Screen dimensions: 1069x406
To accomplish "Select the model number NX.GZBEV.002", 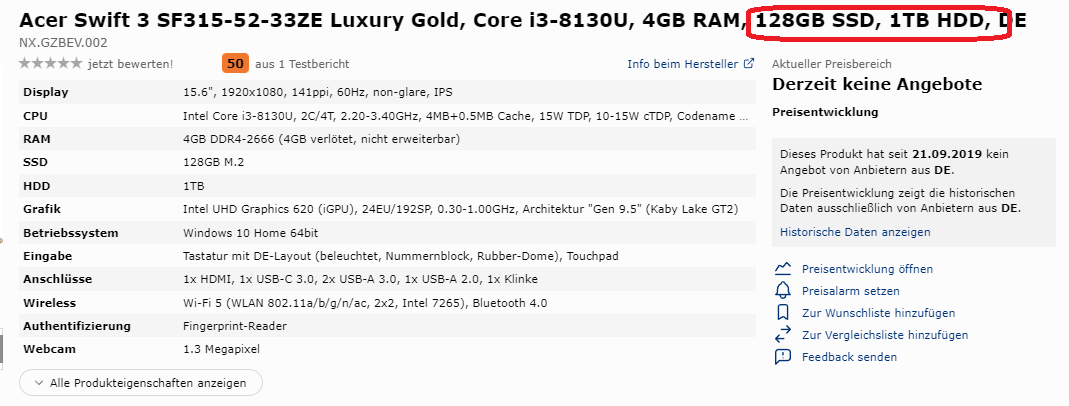I will tap(63, 42).
